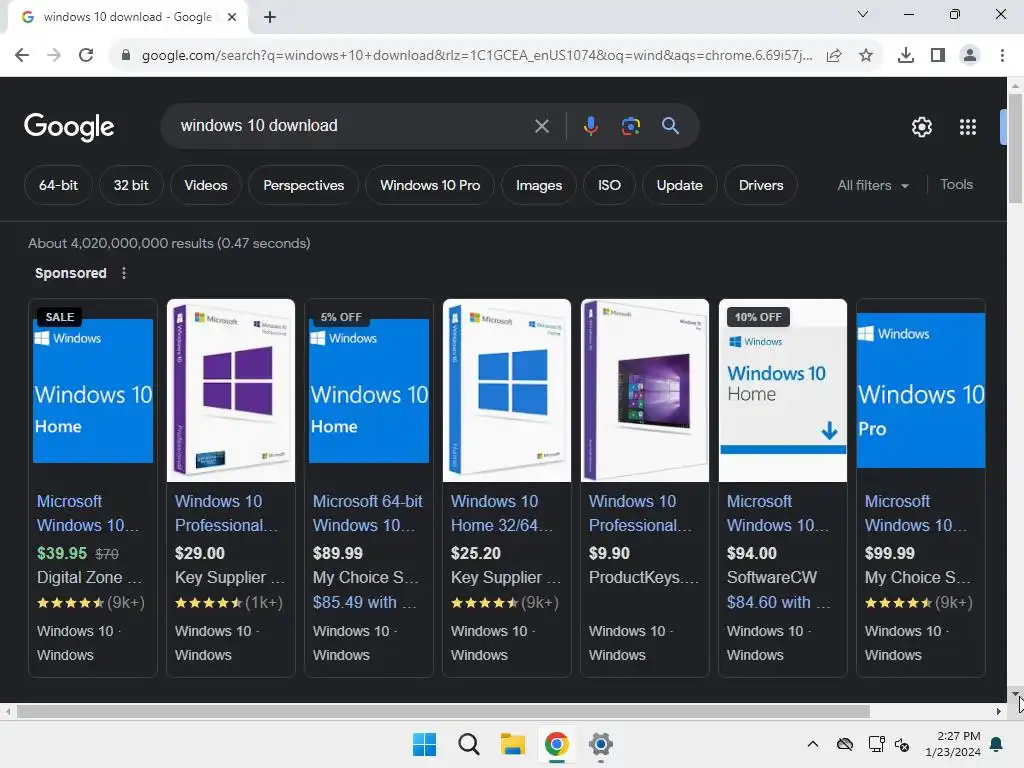Open the $99.99 Microsoft Windows 10 link

coord(916,513)
